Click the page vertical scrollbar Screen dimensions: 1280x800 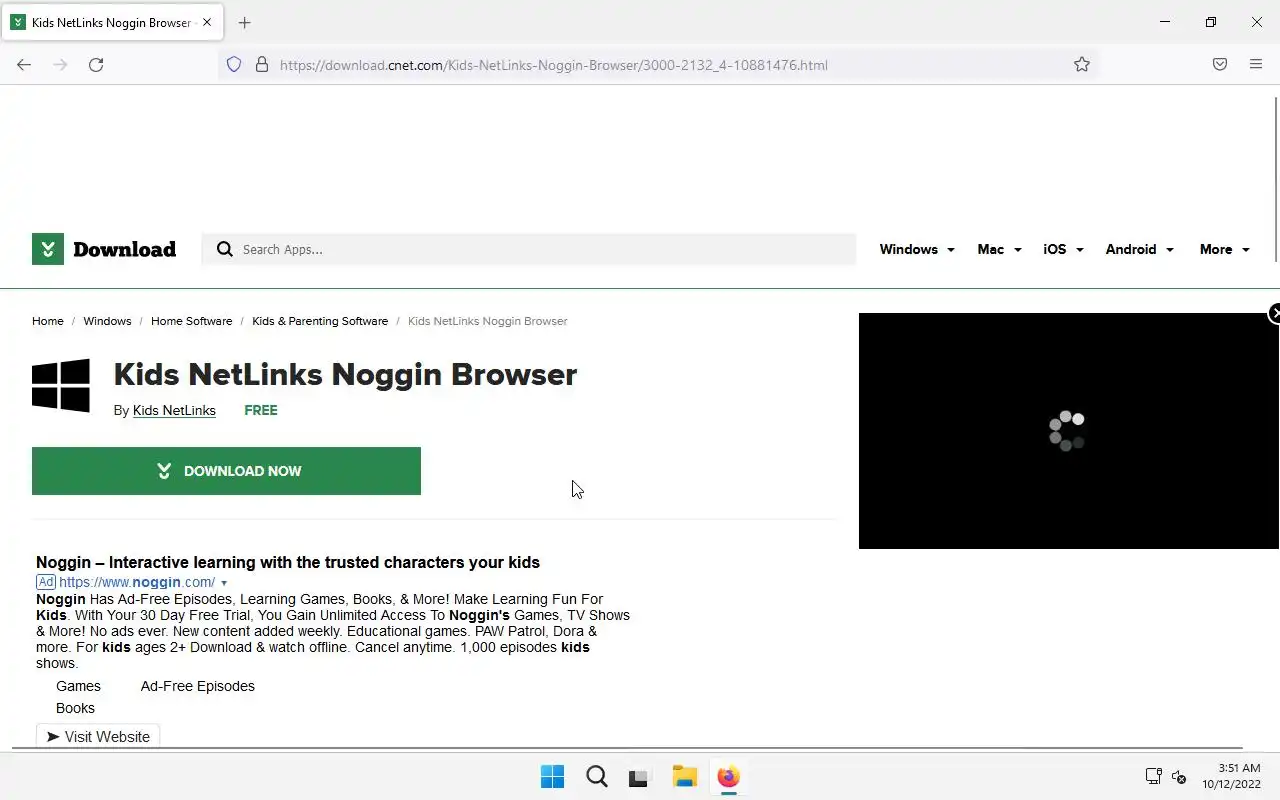[x=1276, y=180]
